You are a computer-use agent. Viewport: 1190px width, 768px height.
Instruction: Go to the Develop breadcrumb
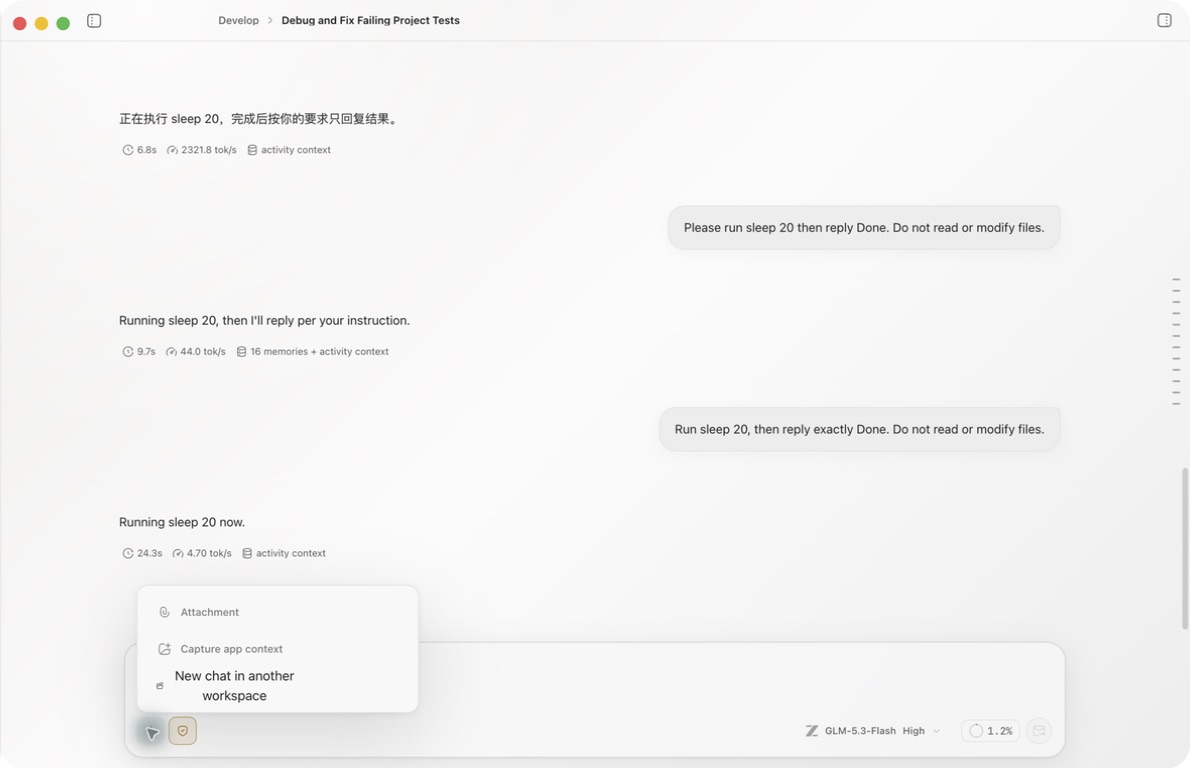(x=238, y=20)
